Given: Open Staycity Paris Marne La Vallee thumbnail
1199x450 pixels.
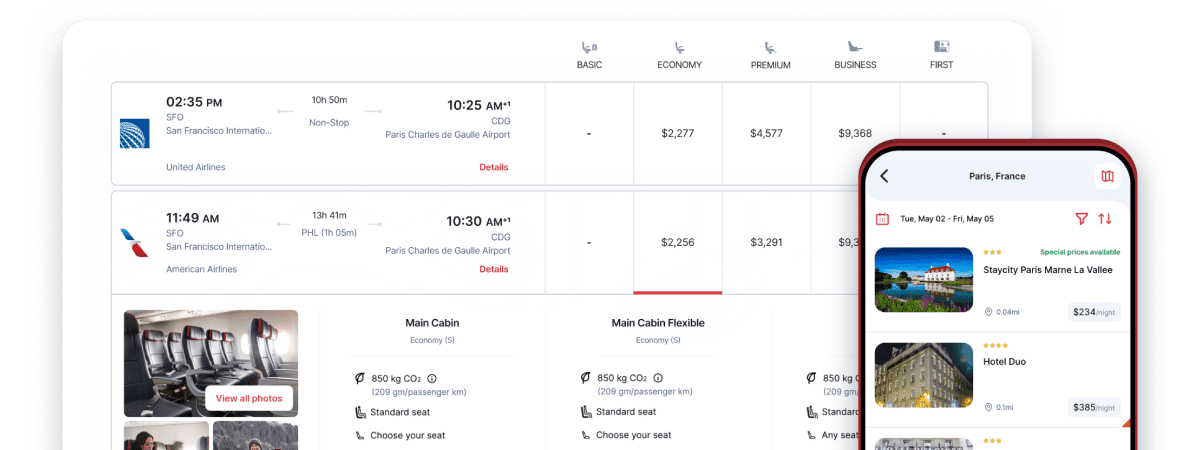Looking at the screenshot, I should pyautogui.click(x=923, y=280).
